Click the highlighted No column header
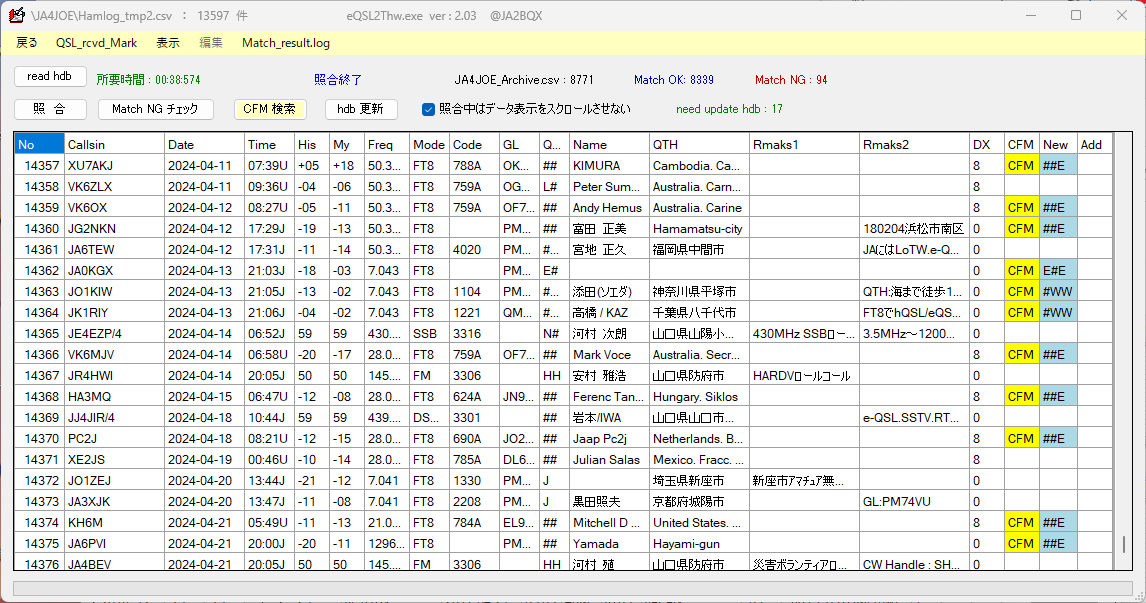 click(38, 144)
